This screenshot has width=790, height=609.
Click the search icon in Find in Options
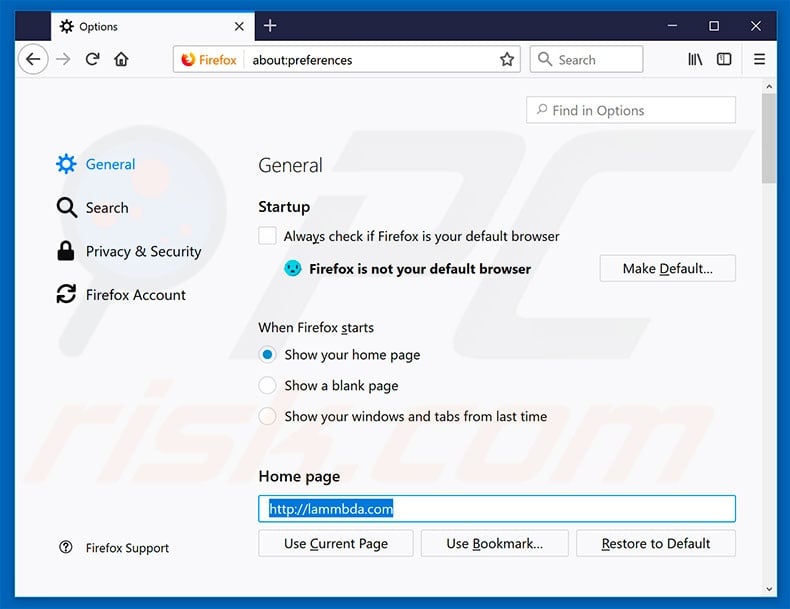tap(542, 109)
